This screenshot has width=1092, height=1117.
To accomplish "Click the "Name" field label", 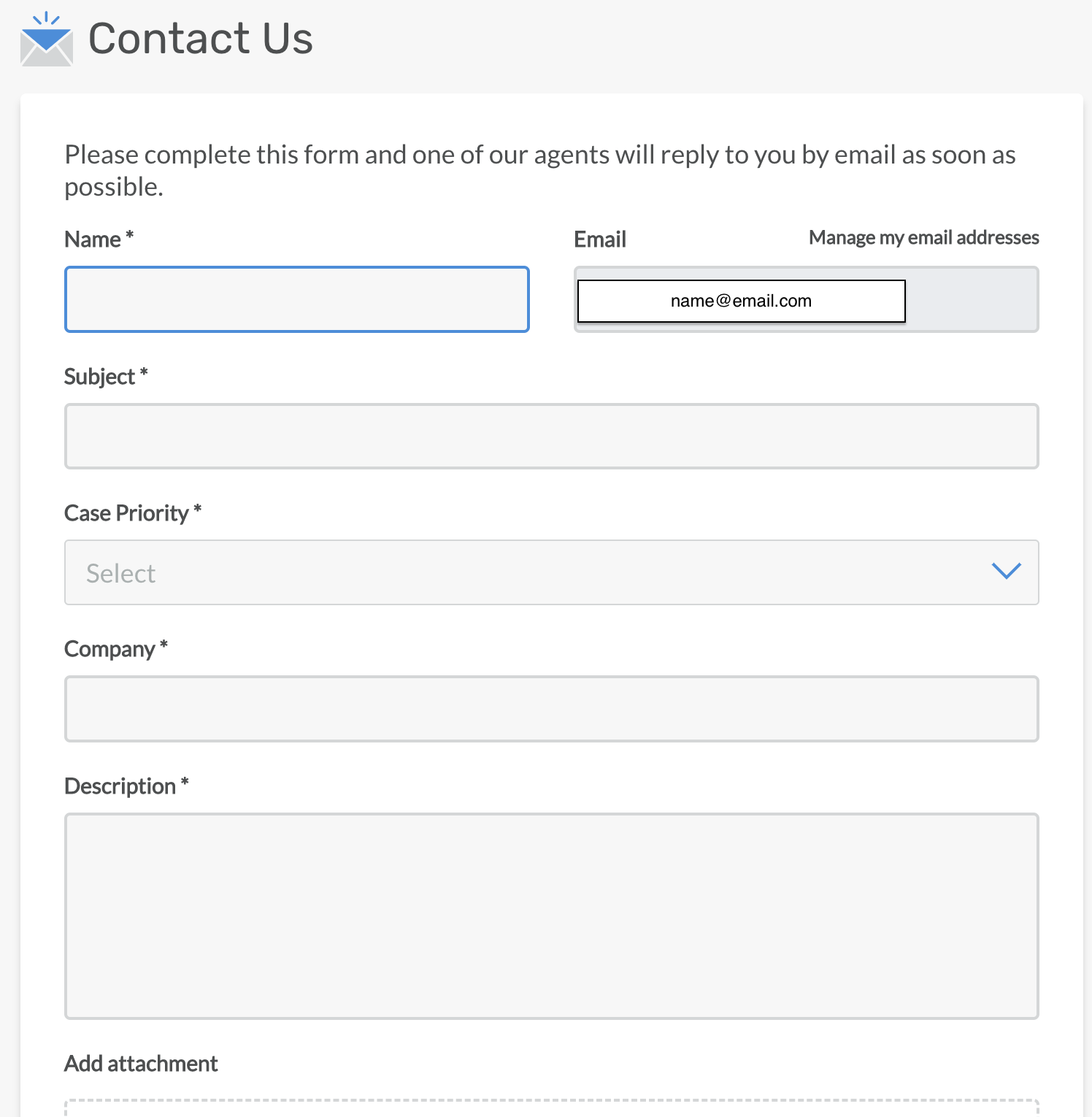I will pos(93,239).
